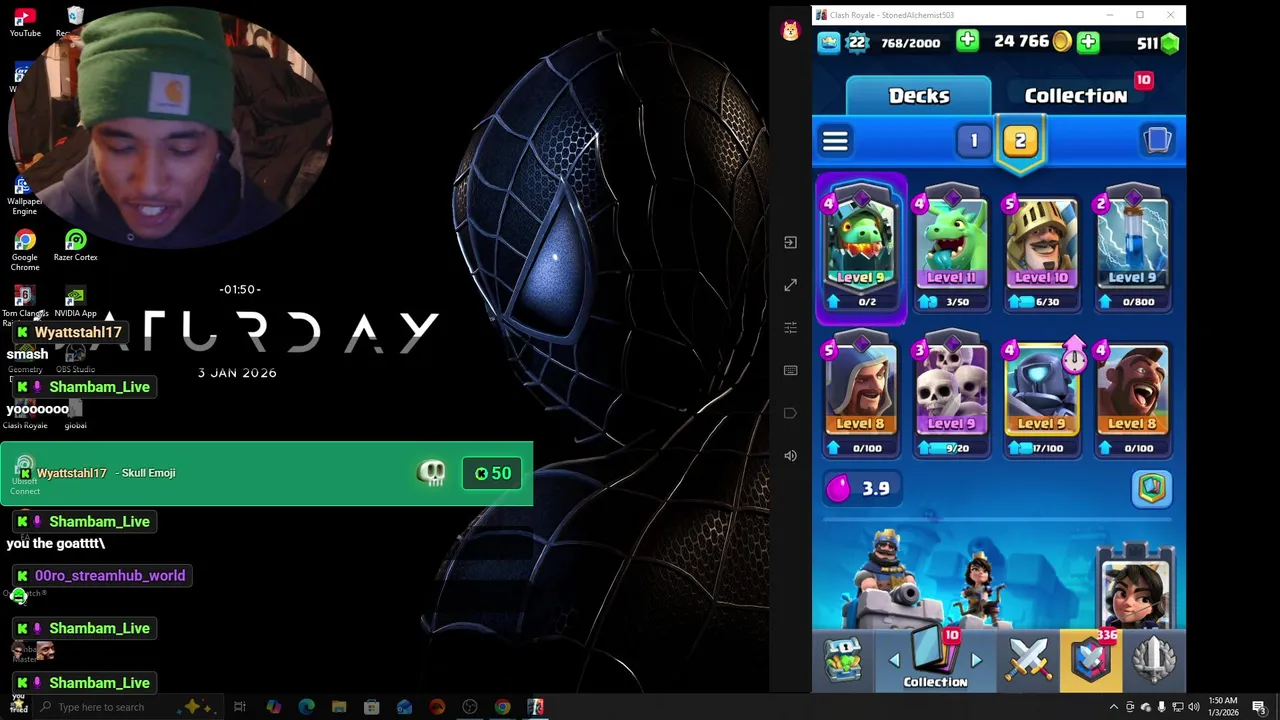Open the YouTube desktop shortcut
This screenshot has height=720, width=1280.
pyautogui.click(x=25, y=22)
